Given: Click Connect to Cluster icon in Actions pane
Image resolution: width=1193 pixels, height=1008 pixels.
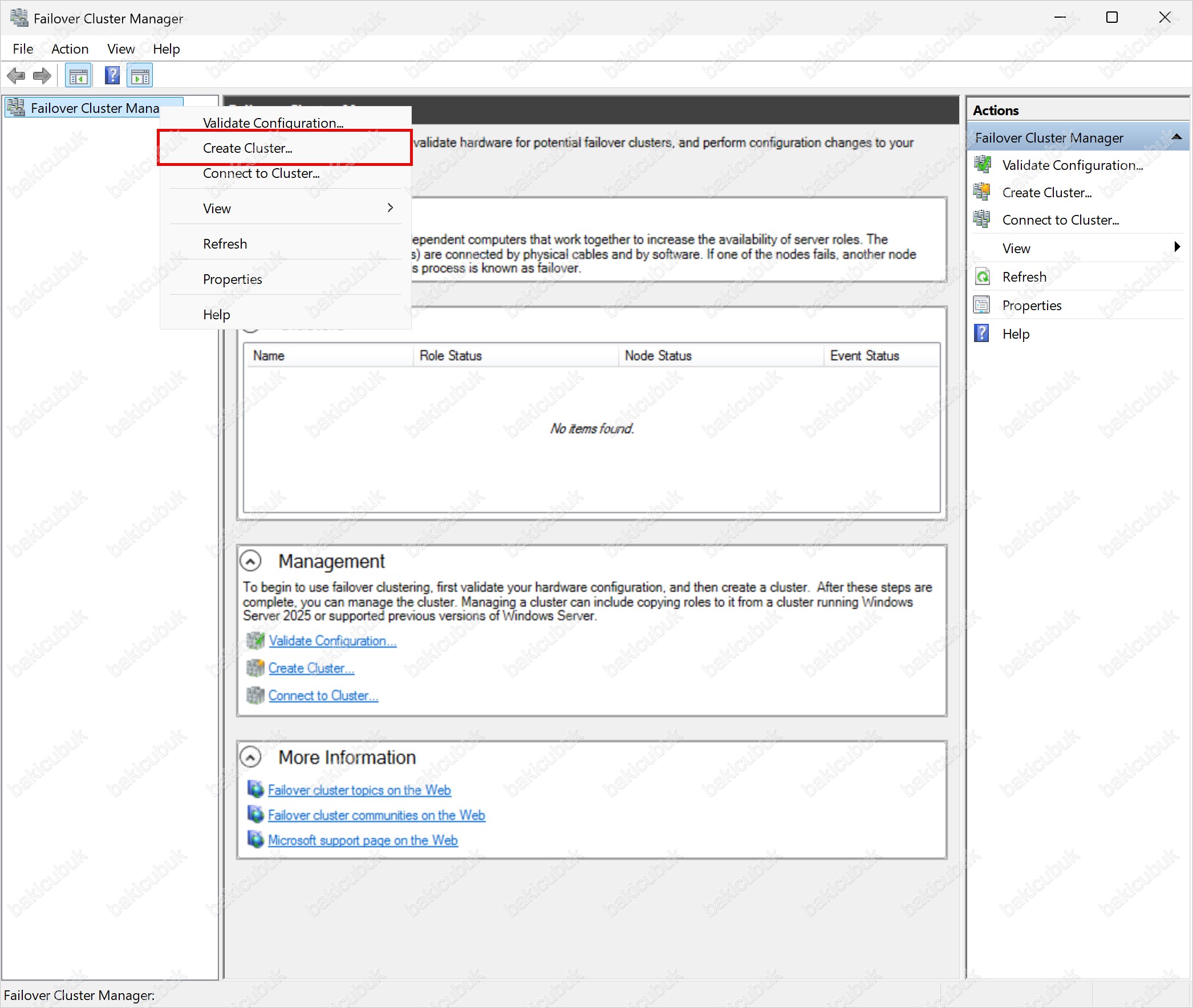Looking at the screenshot, I should [982, 220].
